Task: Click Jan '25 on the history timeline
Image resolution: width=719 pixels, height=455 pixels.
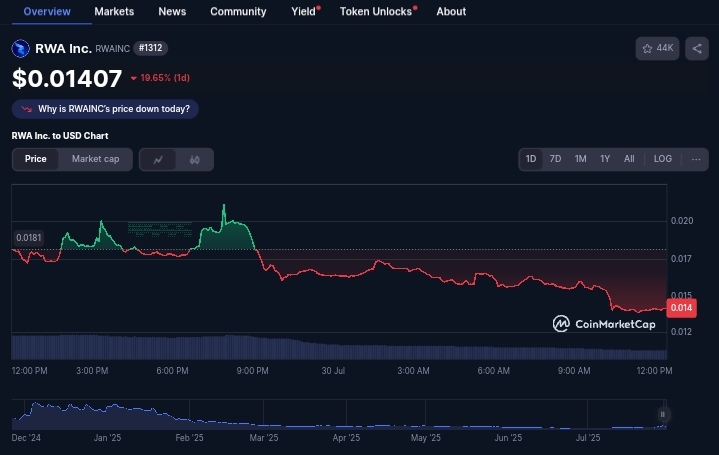Action: pyautogui.click(x=107, y=438)
